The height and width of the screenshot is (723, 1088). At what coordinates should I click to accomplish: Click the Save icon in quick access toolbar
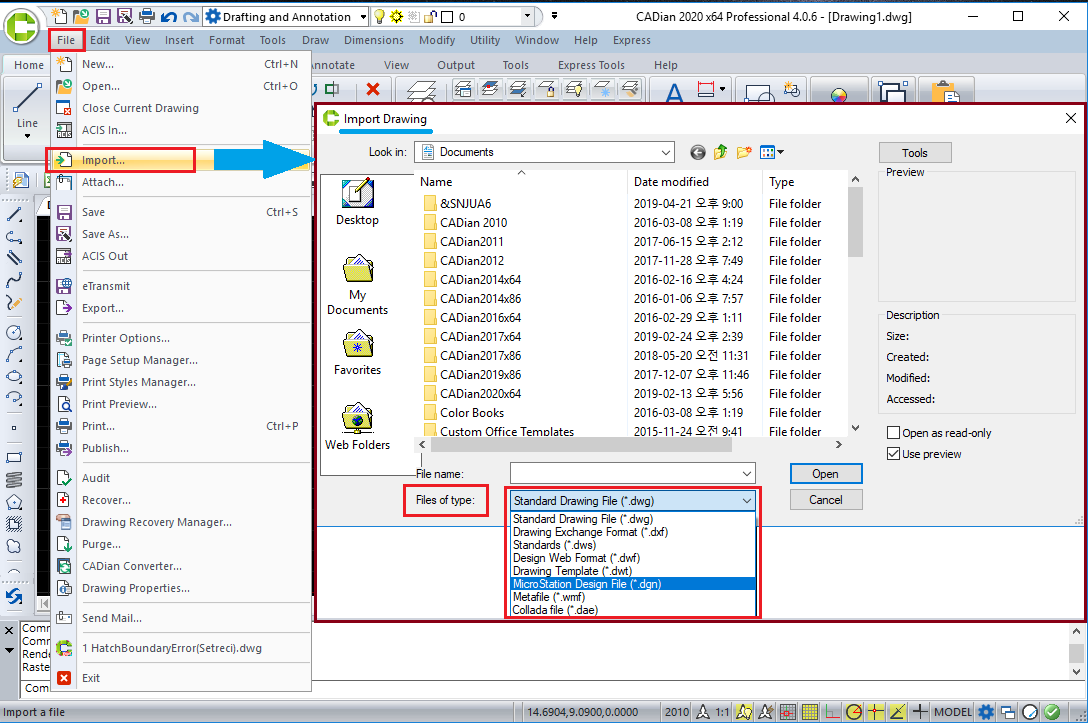103,16
